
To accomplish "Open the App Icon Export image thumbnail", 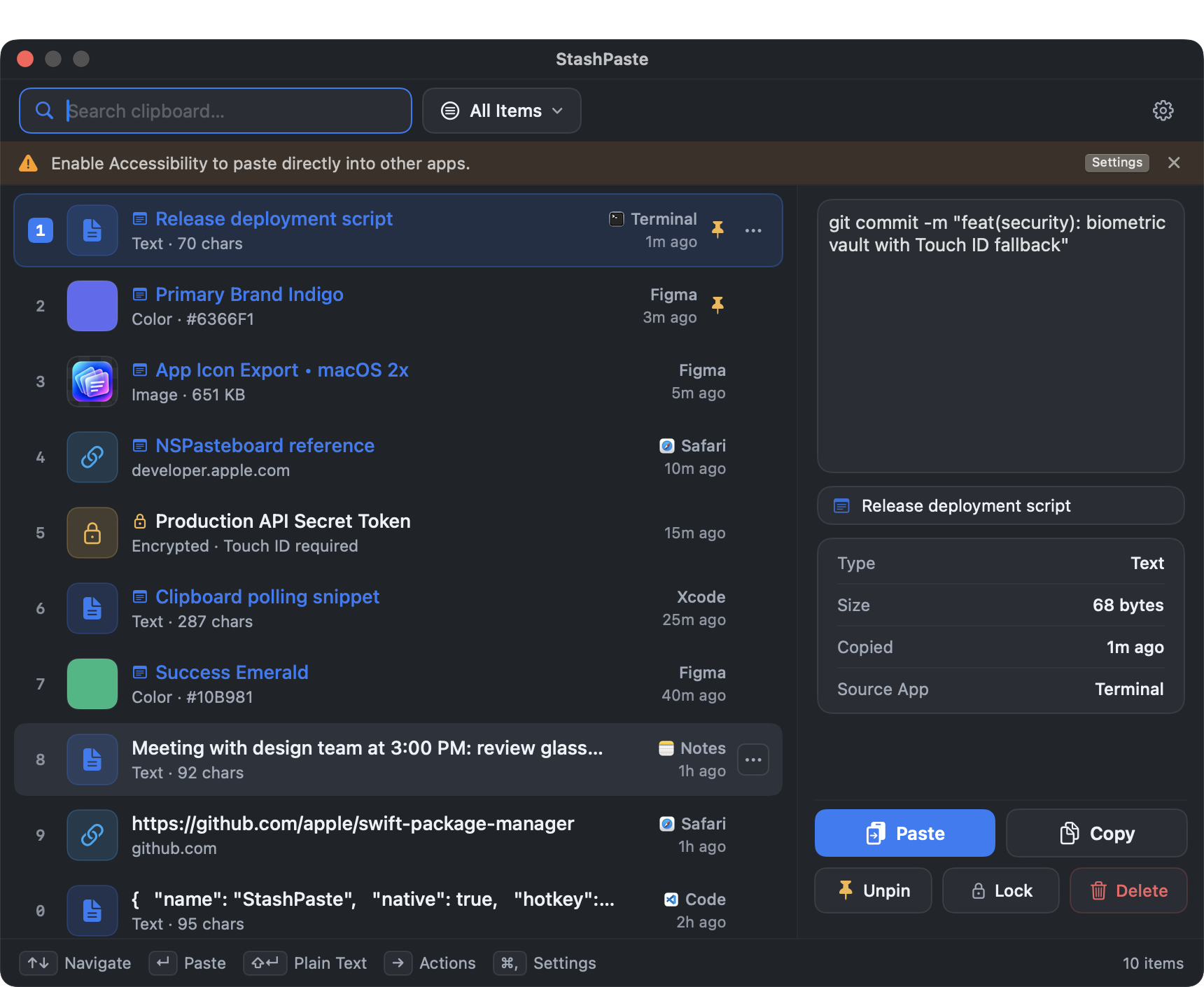I will 92,381.
